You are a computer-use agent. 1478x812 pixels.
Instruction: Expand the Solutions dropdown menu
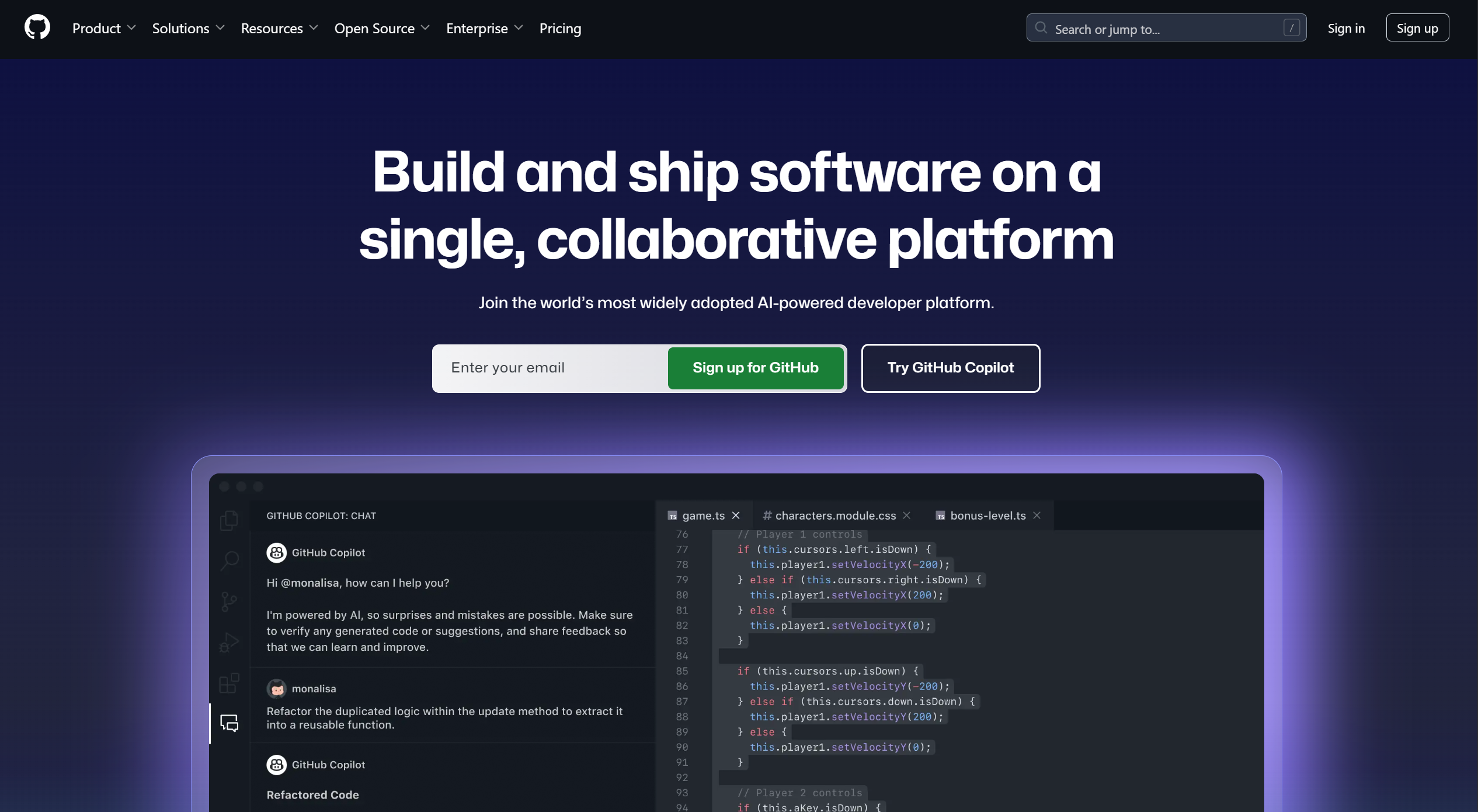(188, 28)
